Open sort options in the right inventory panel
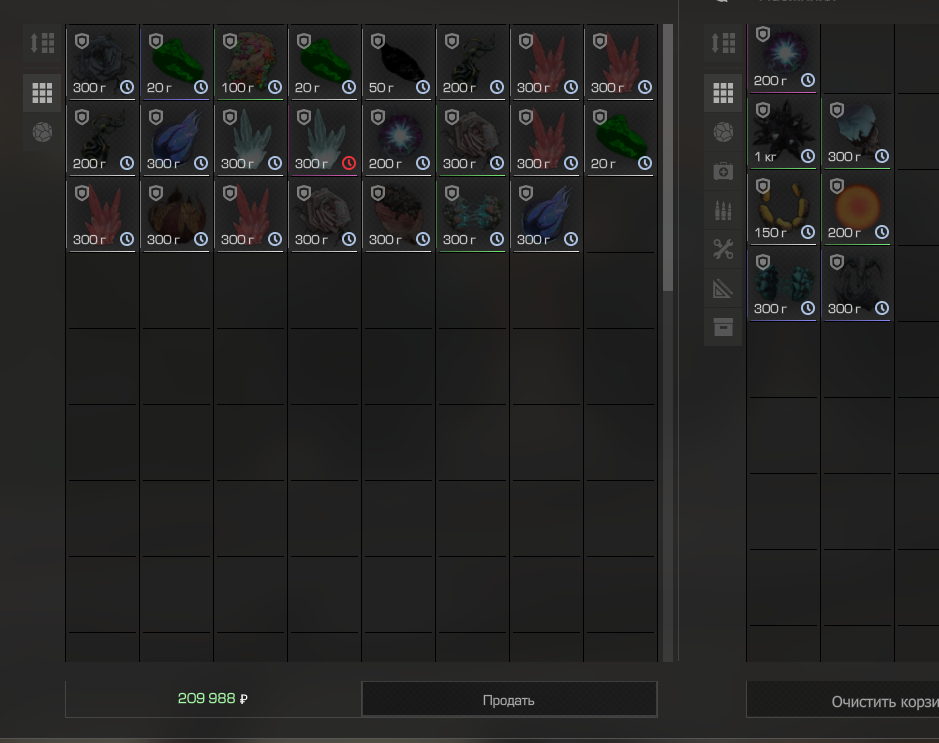 click(723, 43)
